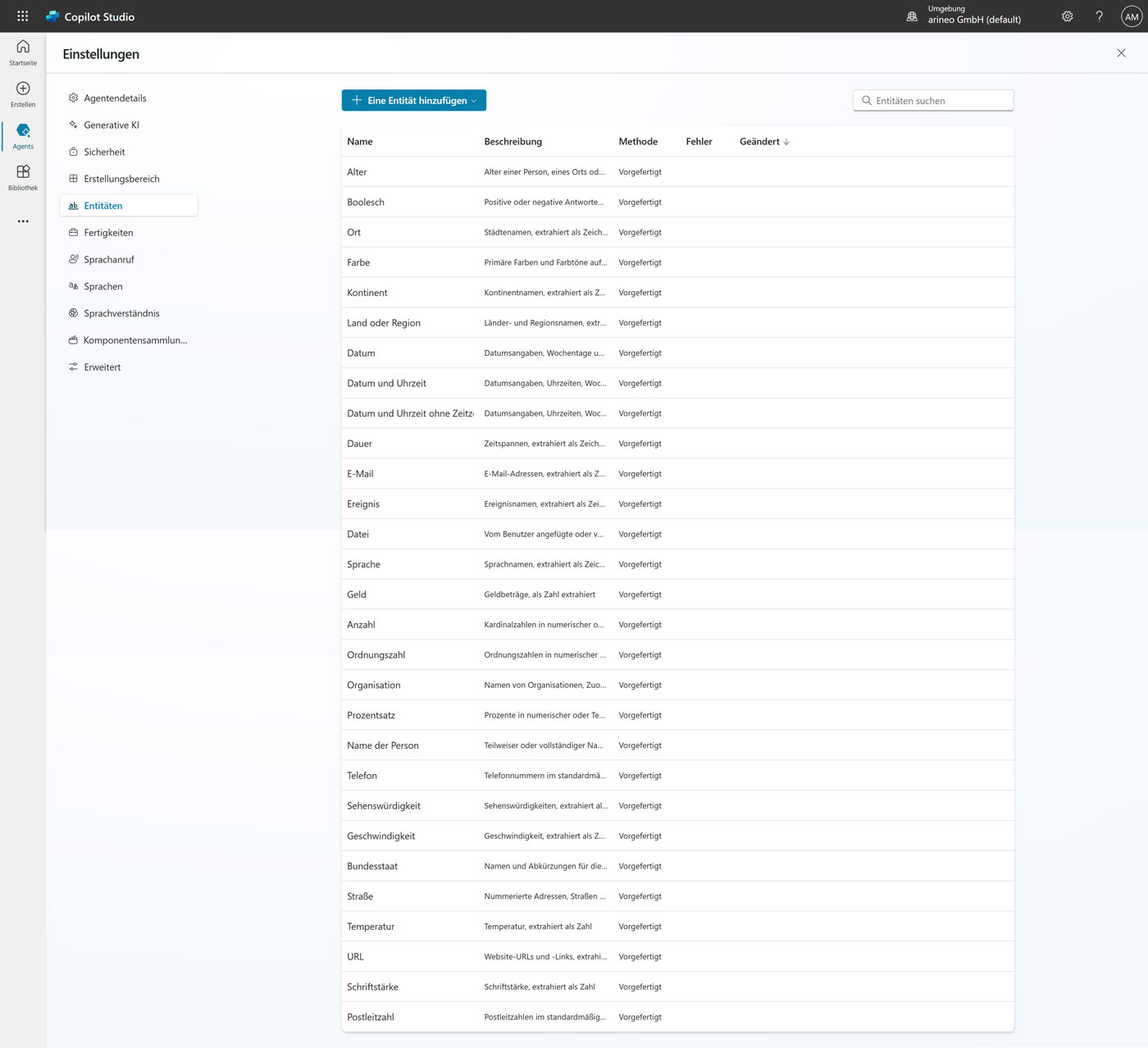Open the Umgebung environment selector
This screenshot has height=1048, width=1148.
coord(964,15)
